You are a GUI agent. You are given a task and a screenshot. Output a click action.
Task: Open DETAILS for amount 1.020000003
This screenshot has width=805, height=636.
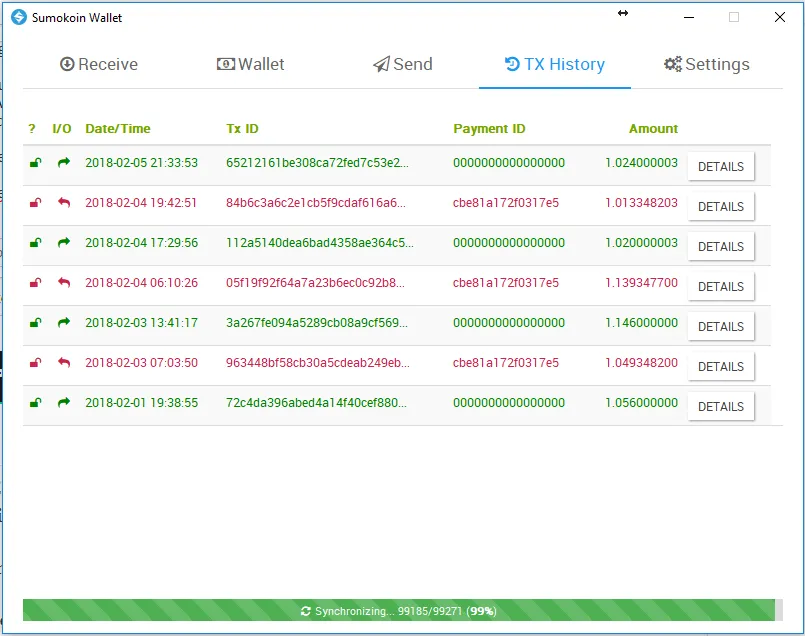click(x=721, y=246)
